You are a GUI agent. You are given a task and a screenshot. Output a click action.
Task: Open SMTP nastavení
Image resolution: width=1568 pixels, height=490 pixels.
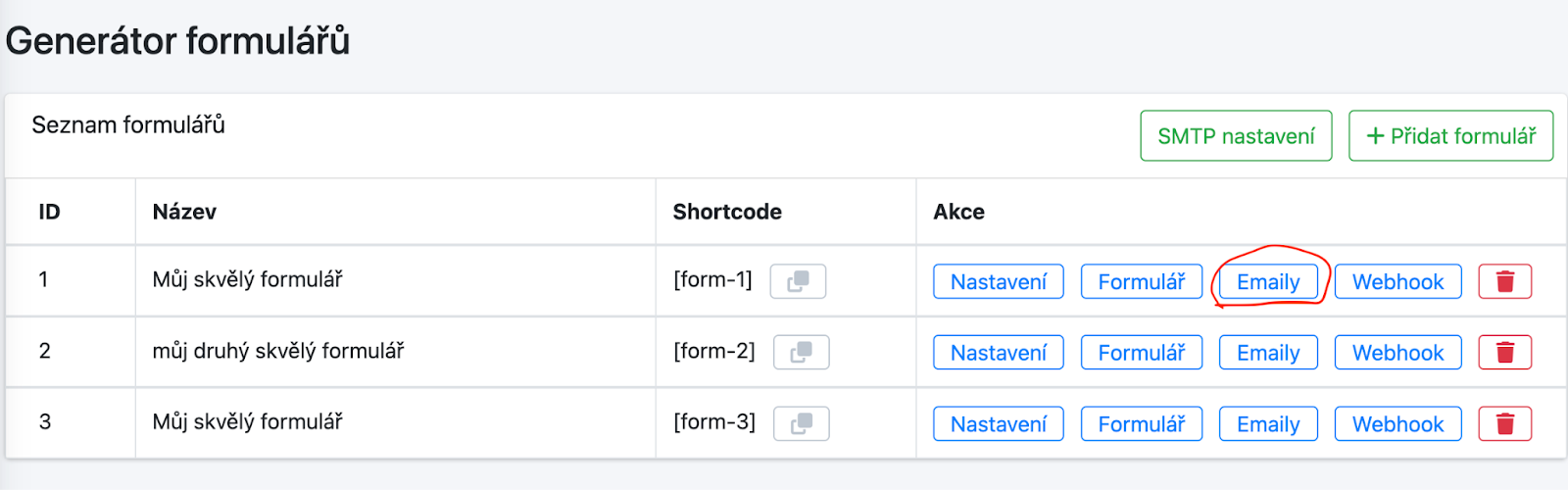tap(1236, 135)
